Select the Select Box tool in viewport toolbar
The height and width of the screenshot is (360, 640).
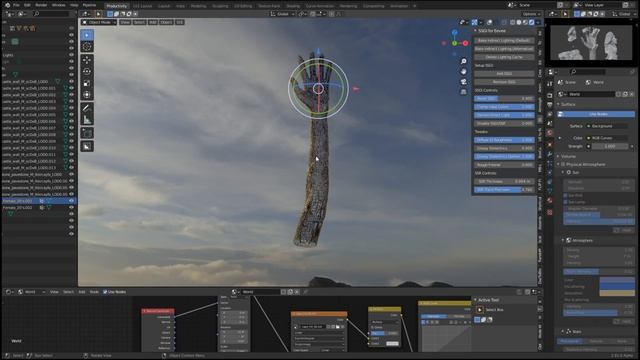coord(87,35)
